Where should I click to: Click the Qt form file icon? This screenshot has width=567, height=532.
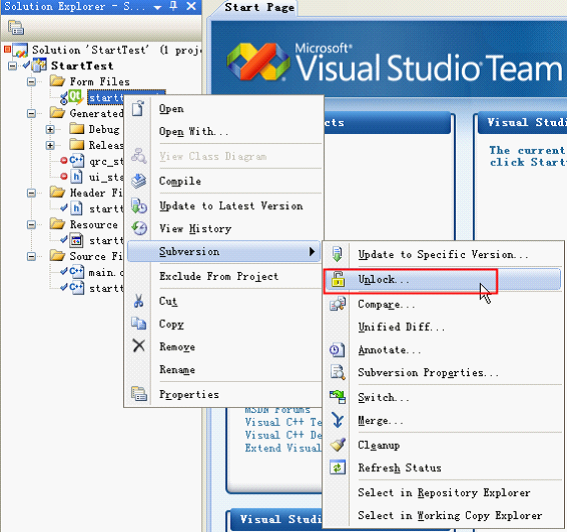pos(75,97)
